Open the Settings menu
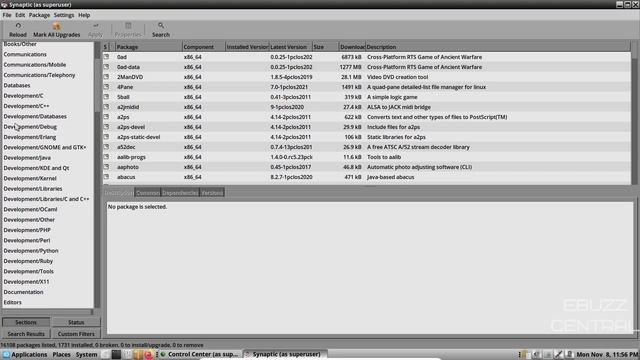The image size is (640, 360). click(x=64, y=15)
